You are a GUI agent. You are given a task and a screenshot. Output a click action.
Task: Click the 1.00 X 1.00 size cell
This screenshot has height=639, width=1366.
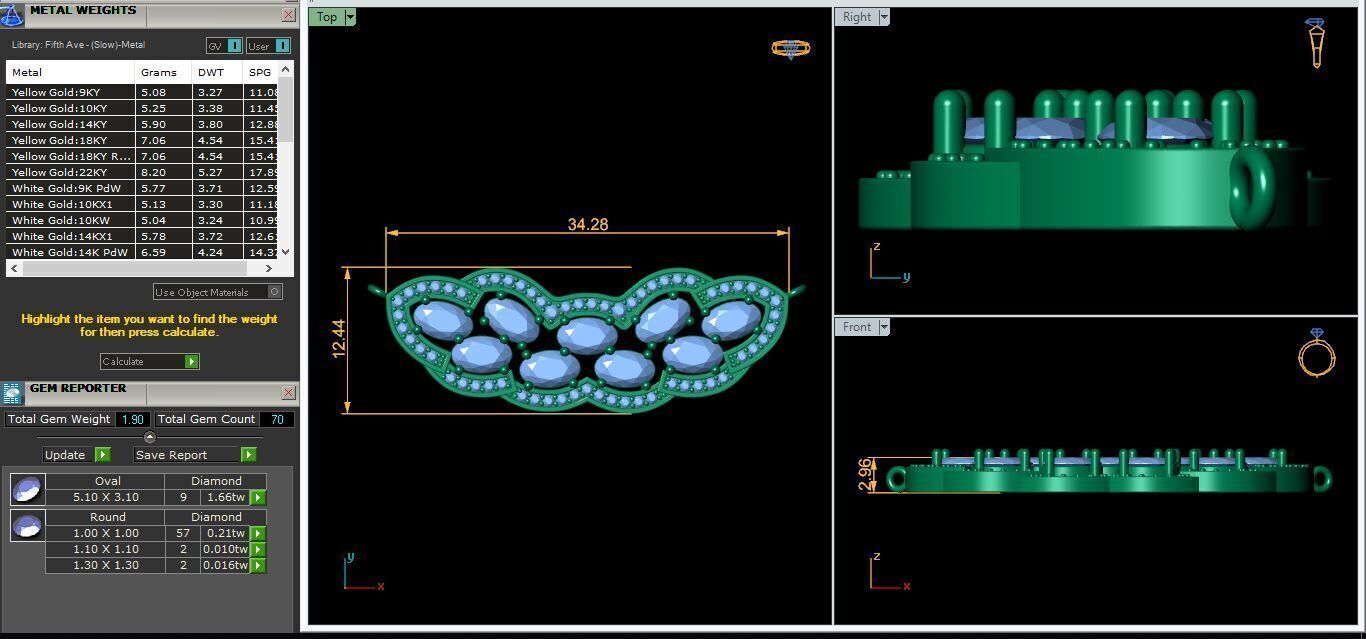pyautogui.click(x=105, y=533)
